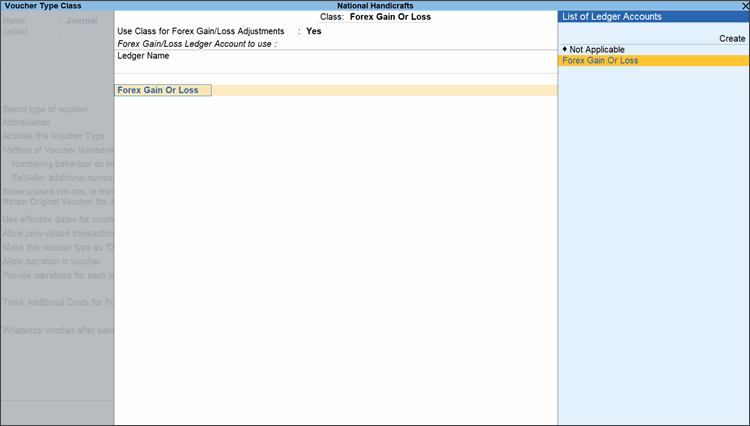Click the List of Ledger Accounts header

click(x=612, y=17)
